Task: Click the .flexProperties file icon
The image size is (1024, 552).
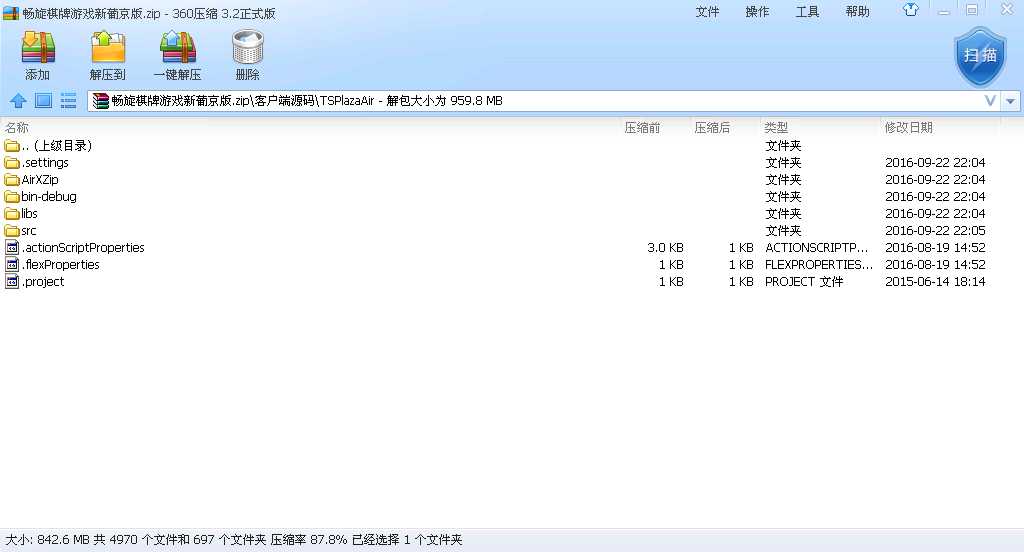Action: click(12, 265)
